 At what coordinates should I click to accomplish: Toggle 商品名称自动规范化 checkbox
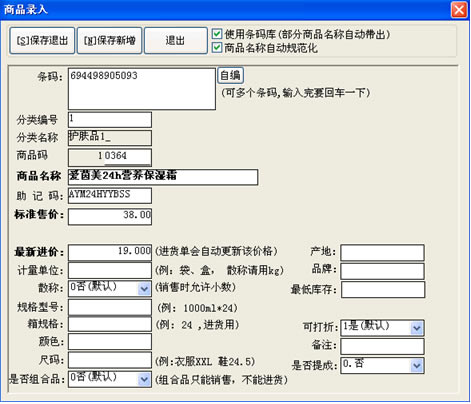pos(217,48)
